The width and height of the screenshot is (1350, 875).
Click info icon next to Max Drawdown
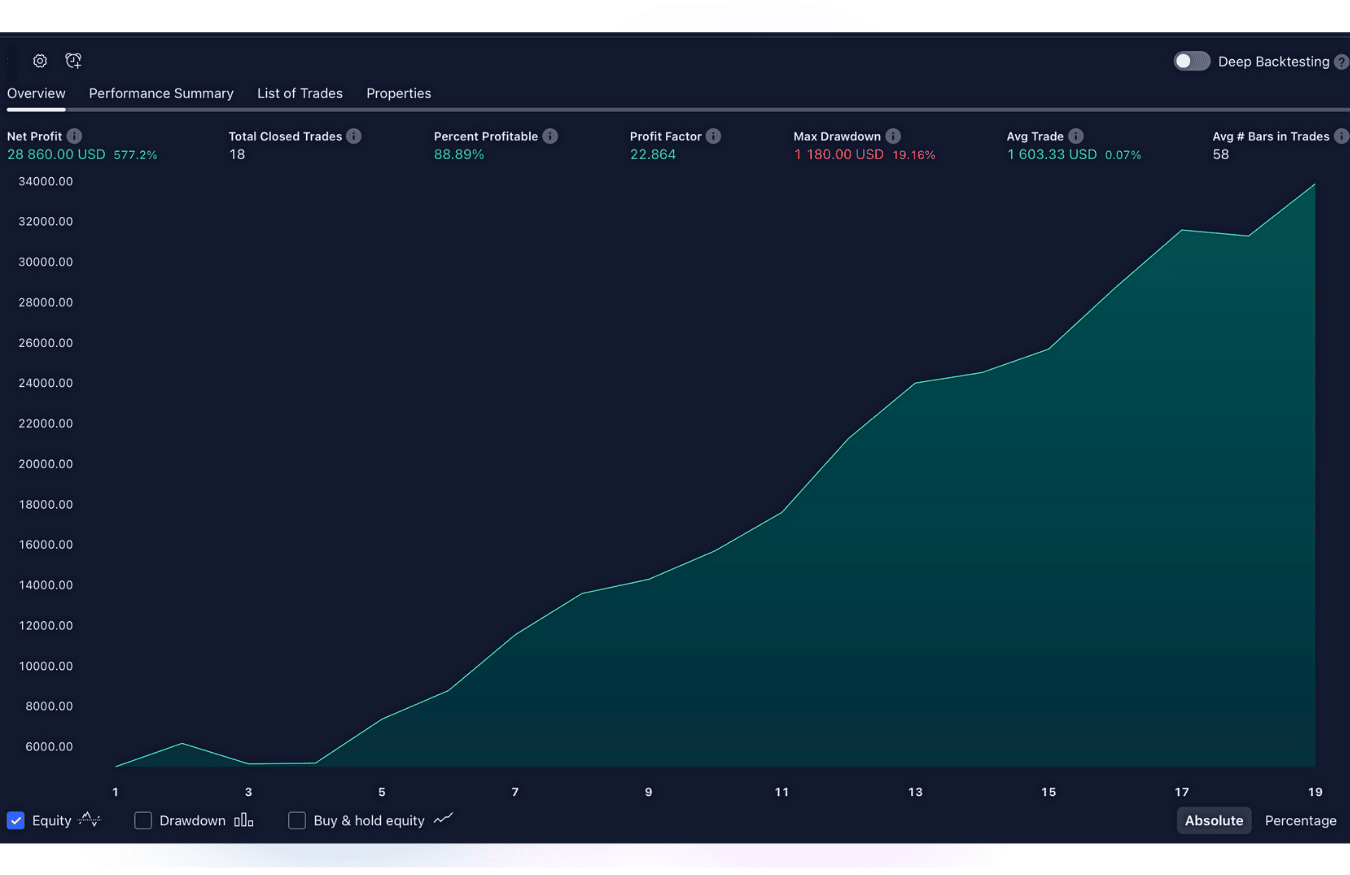point(893,136)
